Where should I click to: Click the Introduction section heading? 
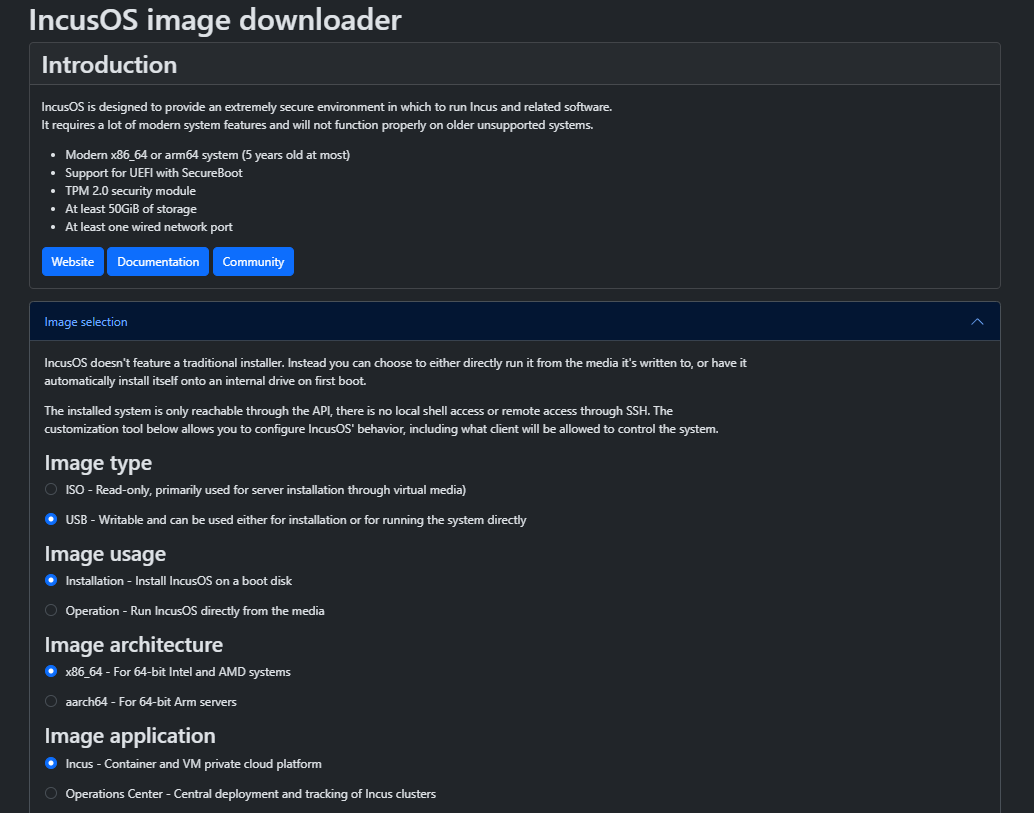point(109,65)
